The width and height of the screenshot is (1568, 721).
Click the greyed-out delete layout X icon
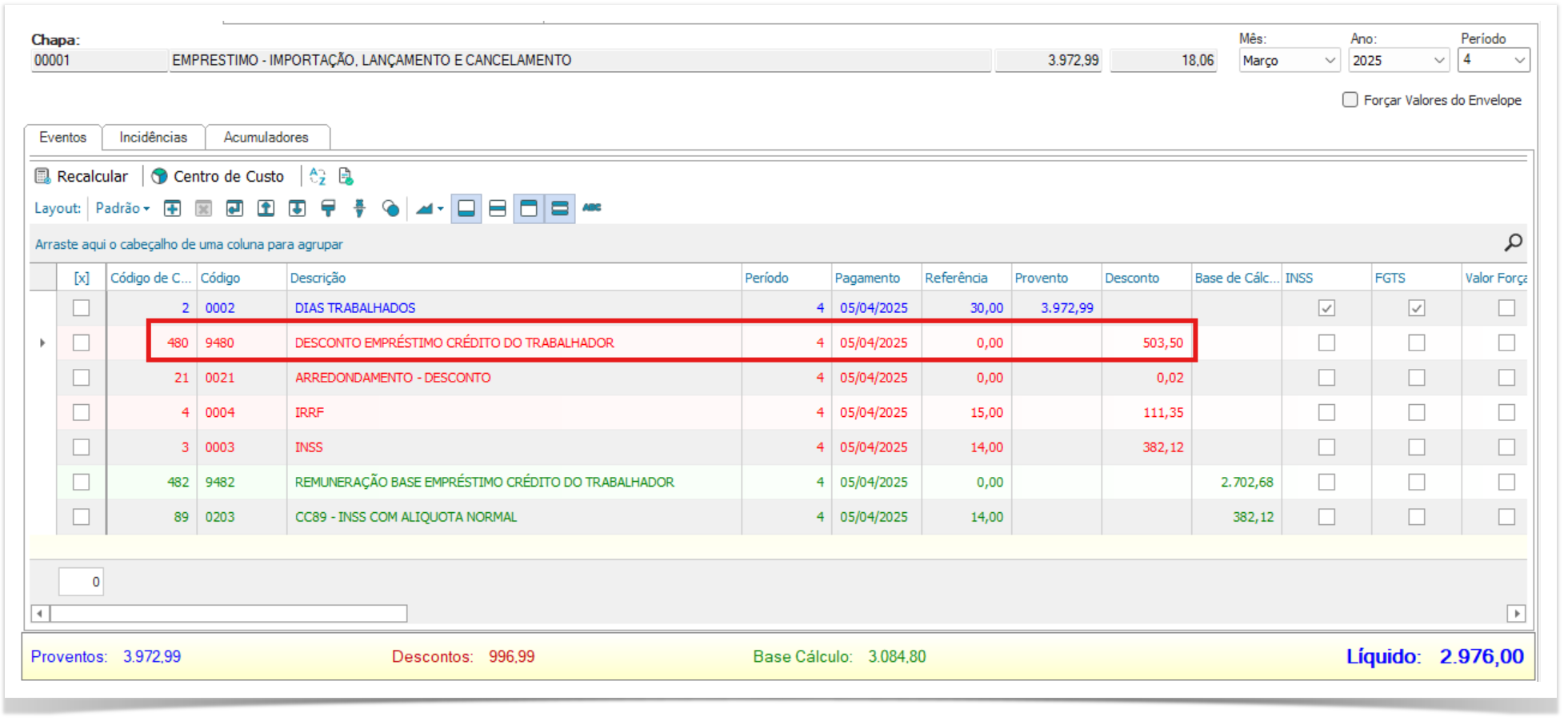203,208
